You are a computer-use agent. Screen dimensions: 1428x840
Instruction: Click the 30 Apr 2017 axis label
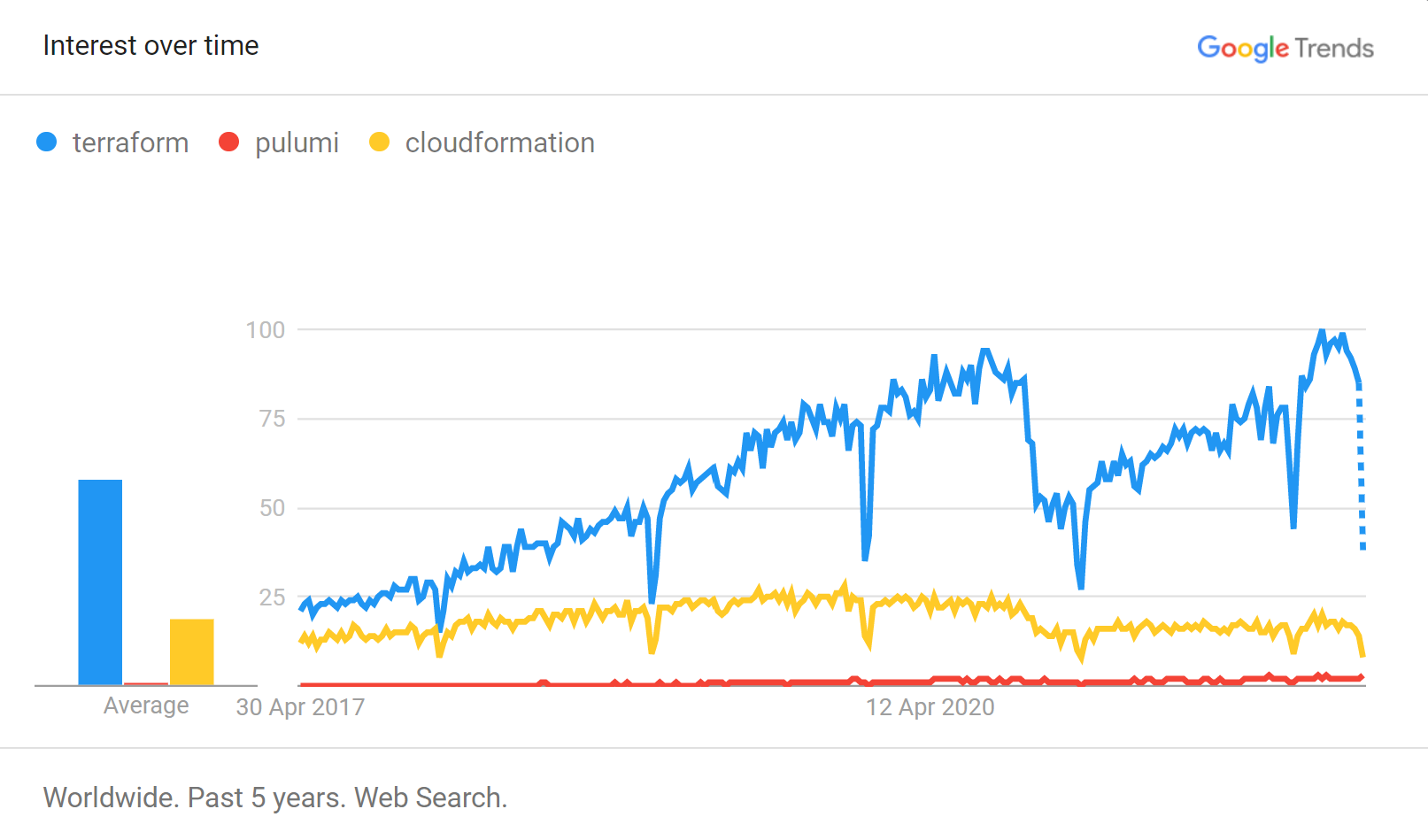pyautogui.click(x=300, y=707)
